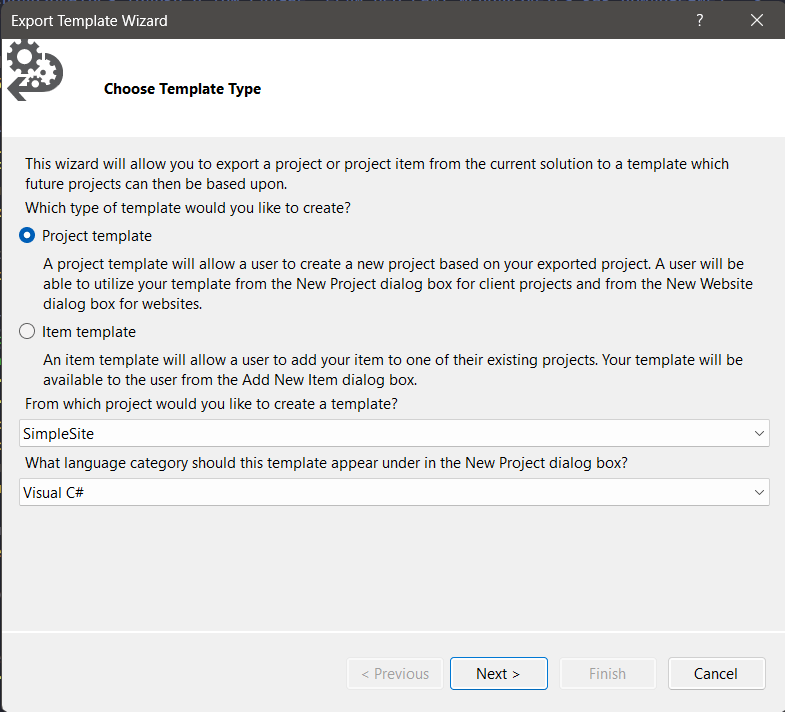Image resolution: width=785 pixels, height=712 pixels.
Task: Click the Item template description paragraph
Action: click(392, 369)
